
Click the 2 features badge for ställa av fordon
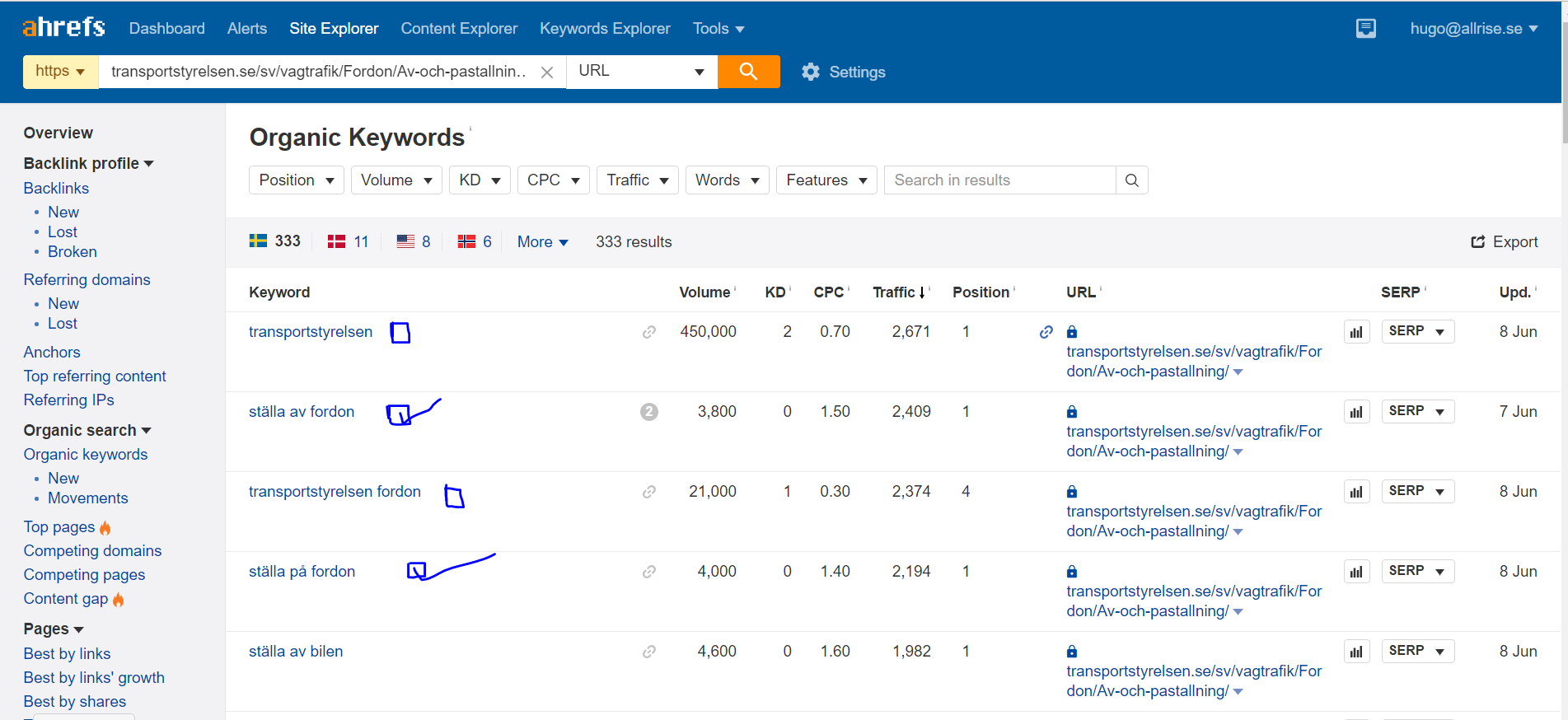pos(649,412)
